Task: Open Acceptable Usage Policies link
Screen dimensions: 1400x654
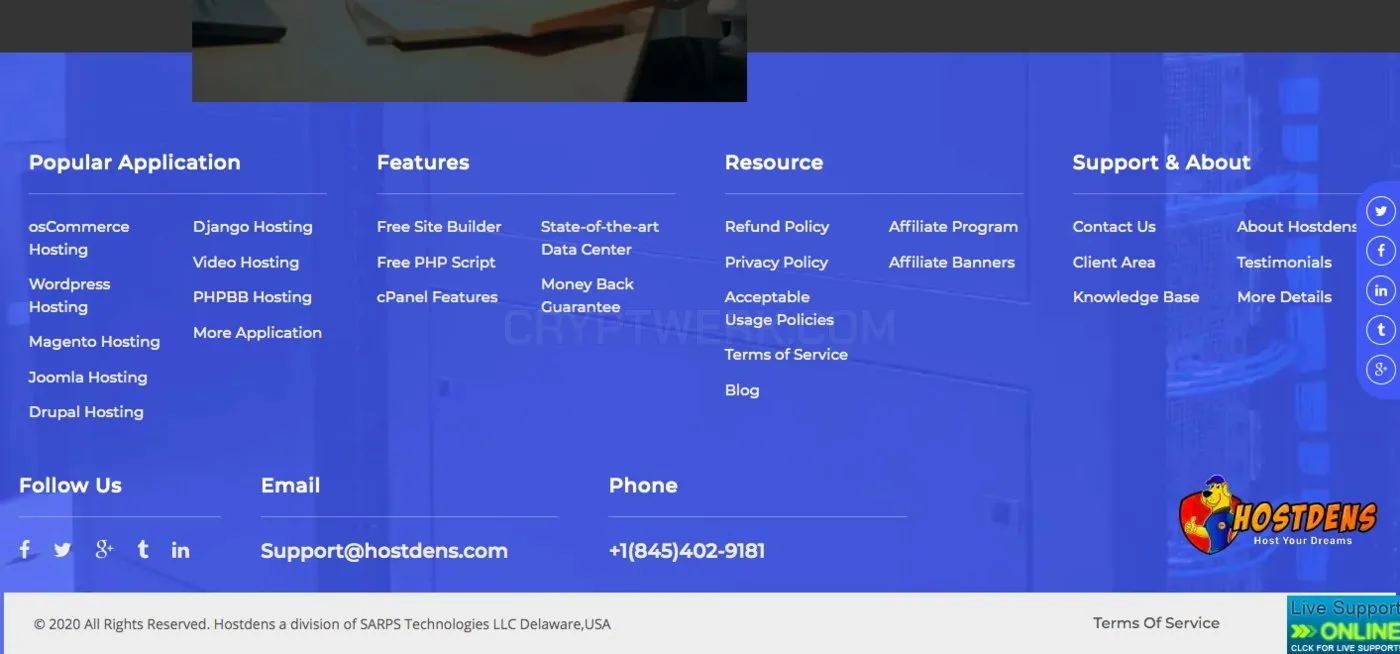Action: point(779,308)
